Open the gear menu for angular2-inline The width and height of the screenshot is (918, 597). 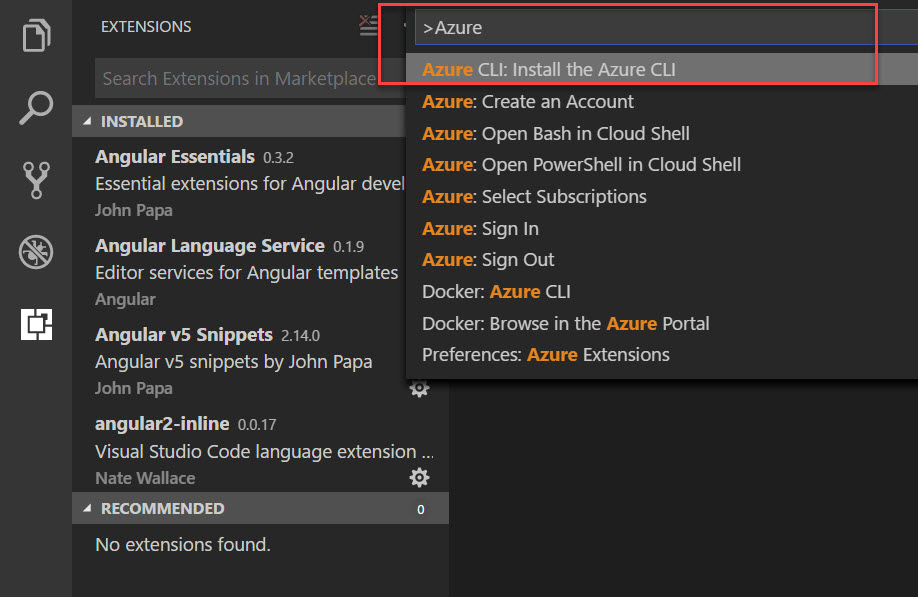(x=419, y=477)
